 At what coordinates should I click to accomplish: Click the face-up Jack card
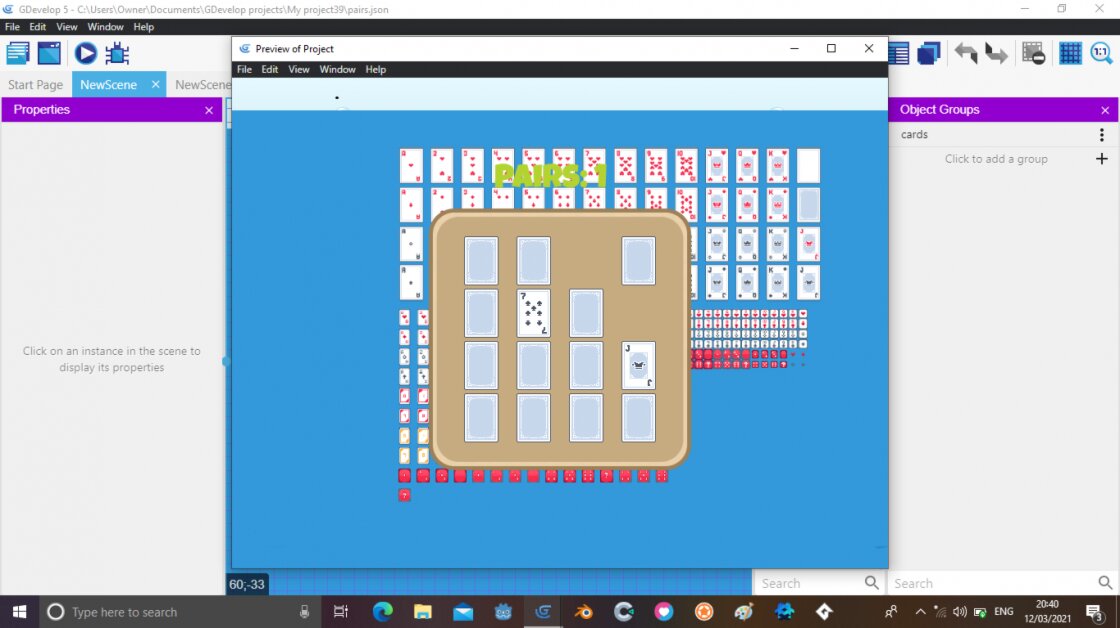[x=638, y=365]
